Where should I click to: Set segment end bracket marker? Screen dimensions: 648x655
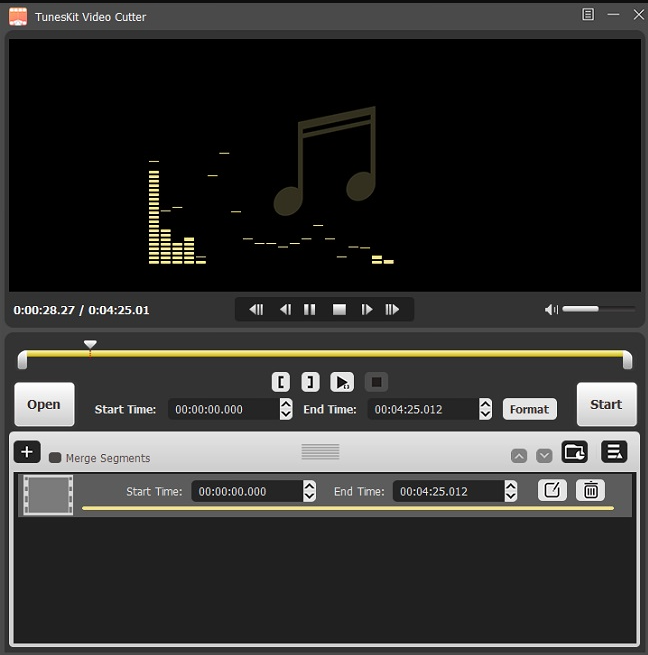click(x=311, y=382)
